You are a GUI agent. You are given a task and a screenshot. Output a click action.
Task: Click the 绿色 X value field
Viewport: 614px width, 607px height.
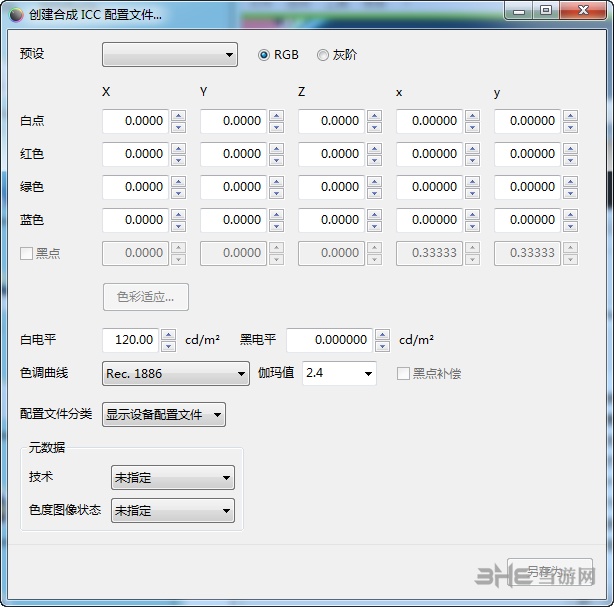point(135,187)
